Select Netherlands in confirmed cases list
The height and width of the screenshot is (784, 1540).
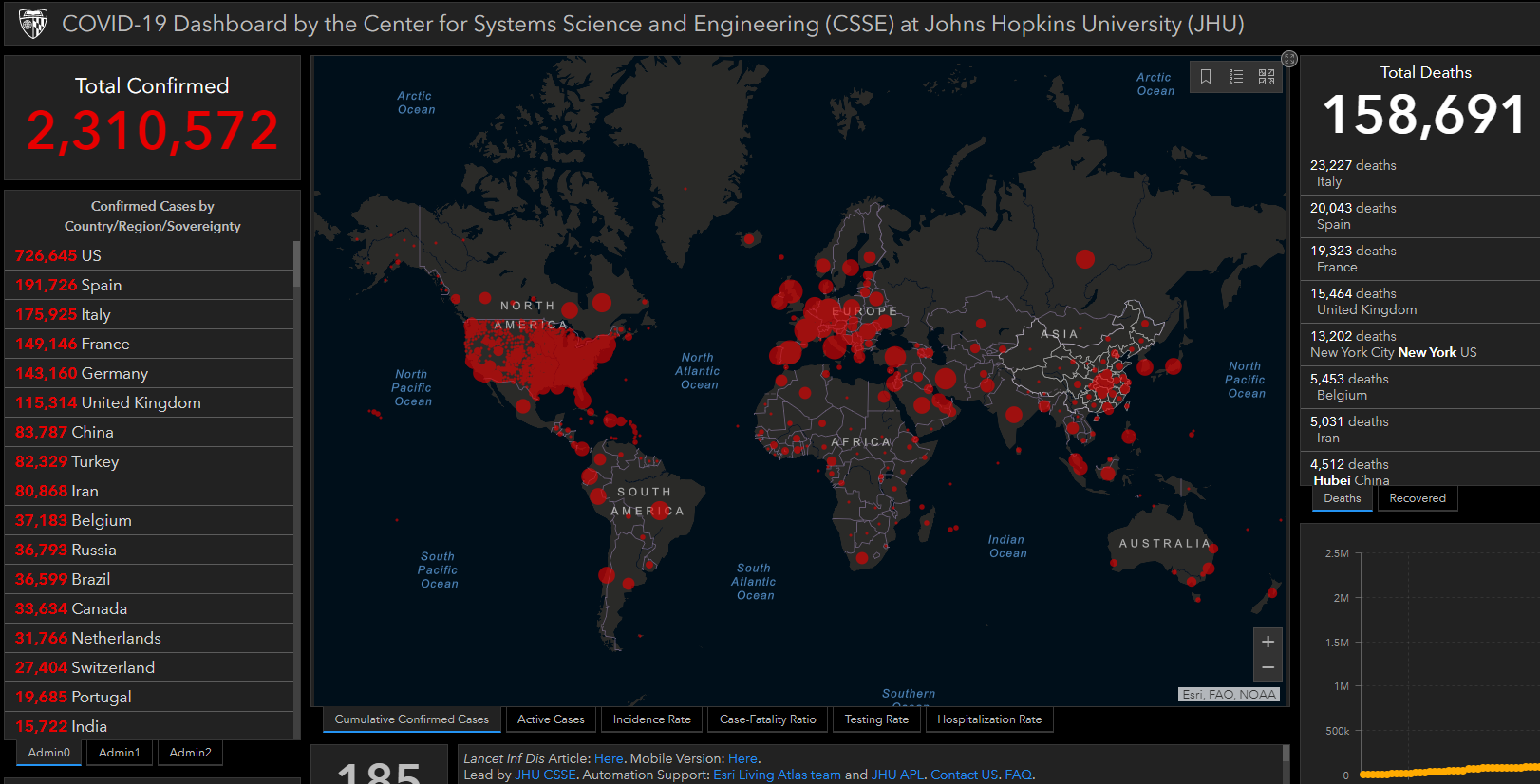coord(150,638)
